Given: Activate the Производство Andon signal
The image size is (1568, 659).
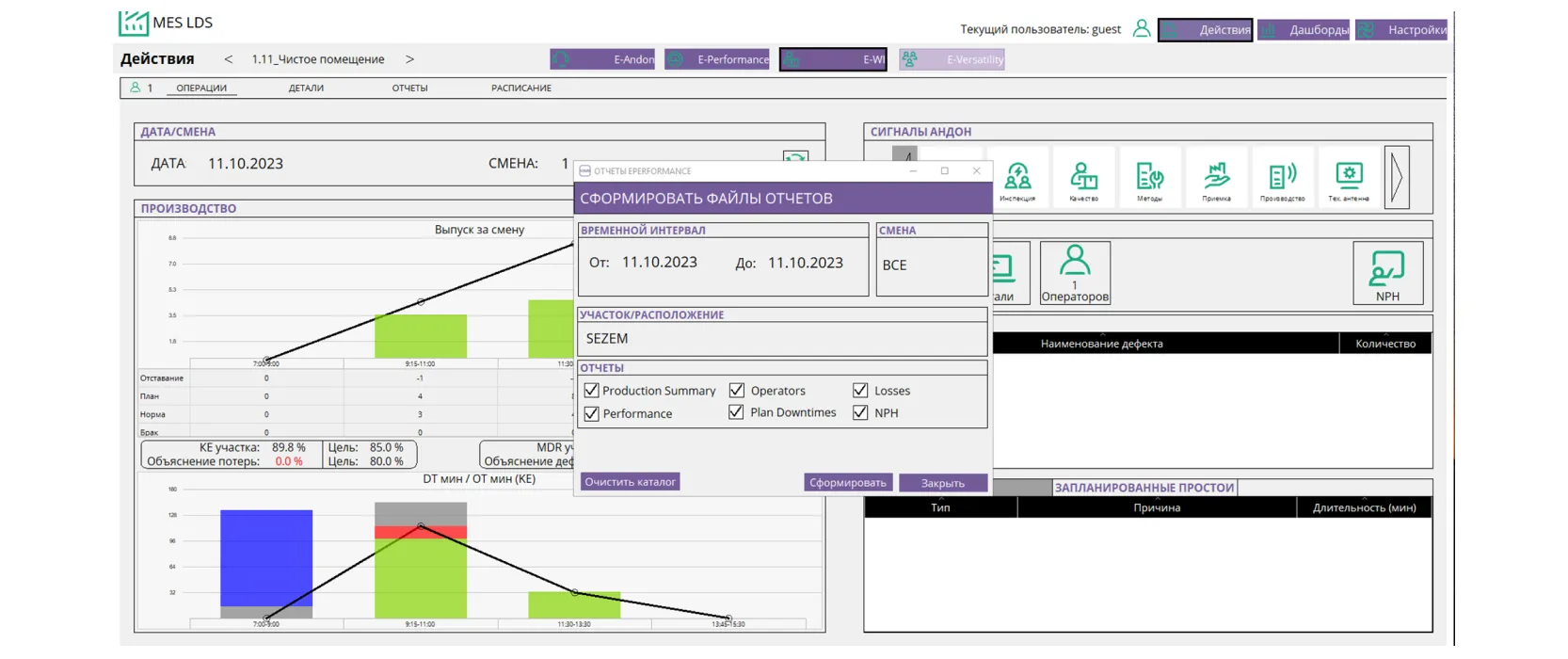Looking at the screenshot, I should [x=1282, y=177].
